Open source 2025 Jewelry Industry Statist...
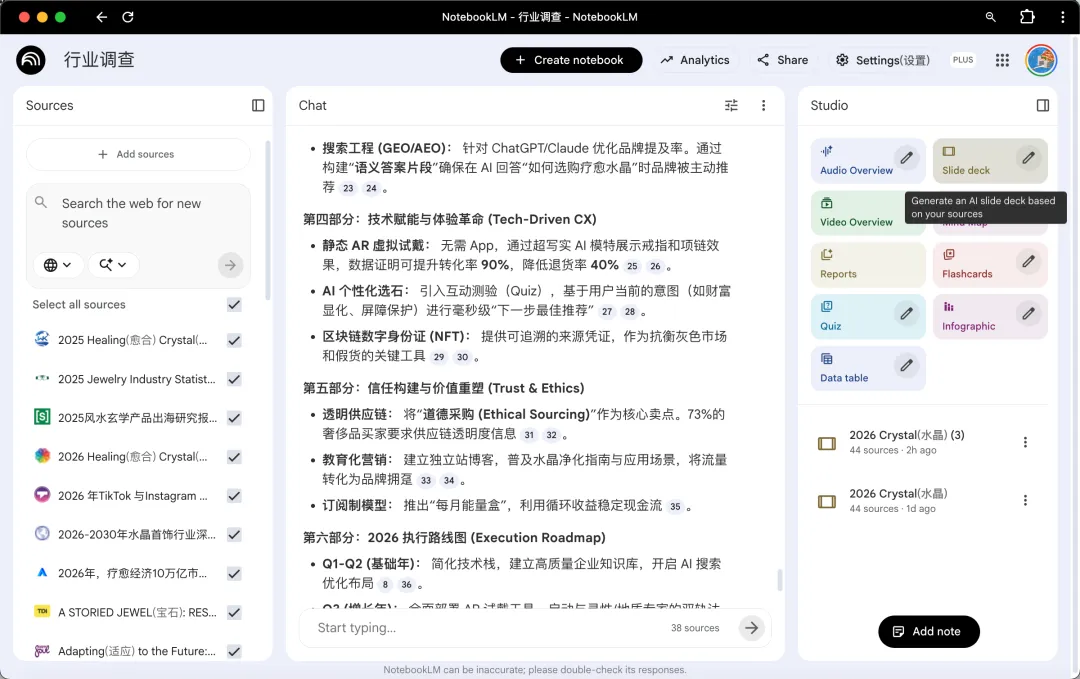The image size is (1080, 679). [136, 379]
